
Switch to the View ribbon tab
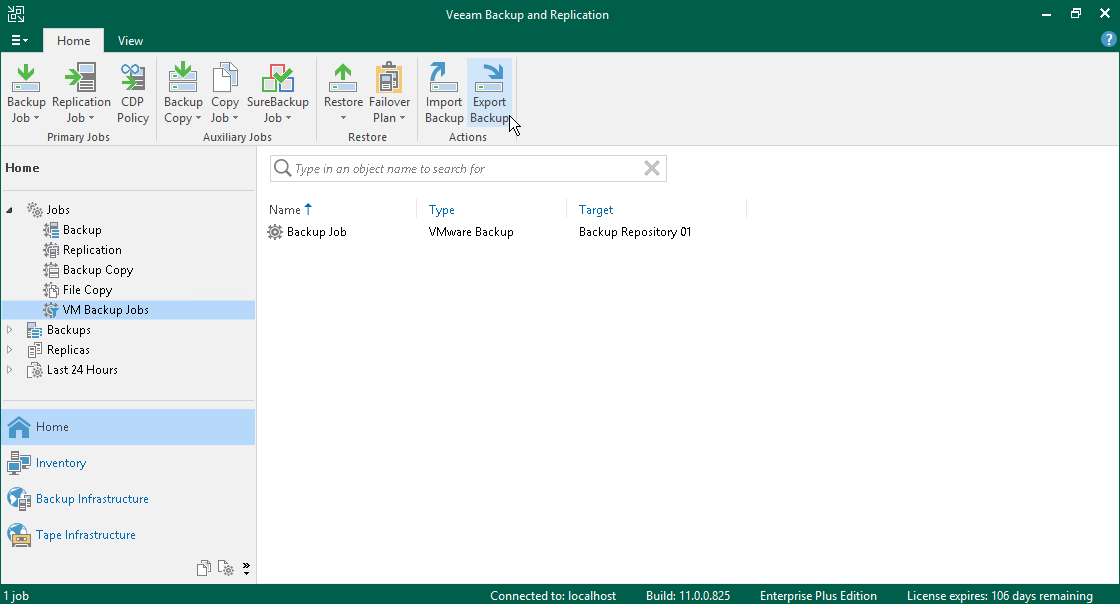tap(130, 41)
